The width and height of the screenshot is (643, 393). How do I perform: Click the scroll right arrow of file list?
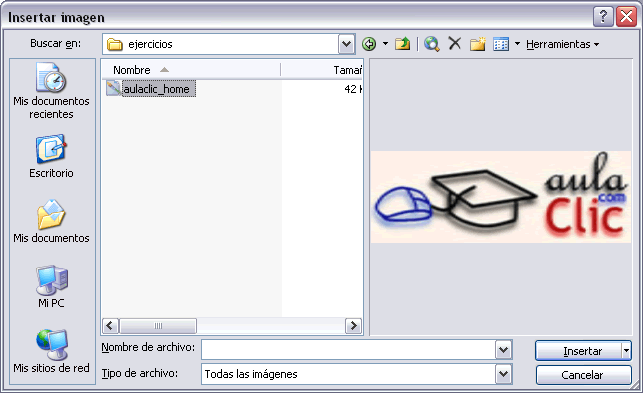pos(353,326)
